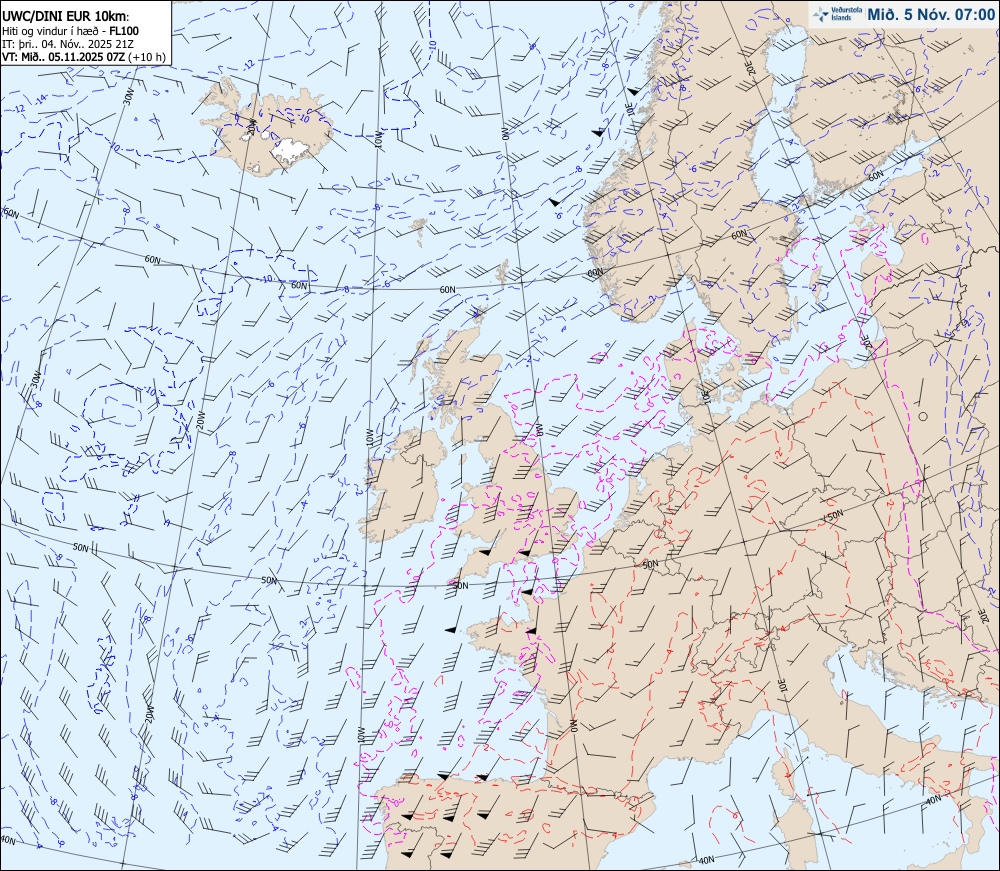The height and width of the screenshot is (871, 1000).
Task: Click the Shetland Islands on the map
Action: pos(503,274)
